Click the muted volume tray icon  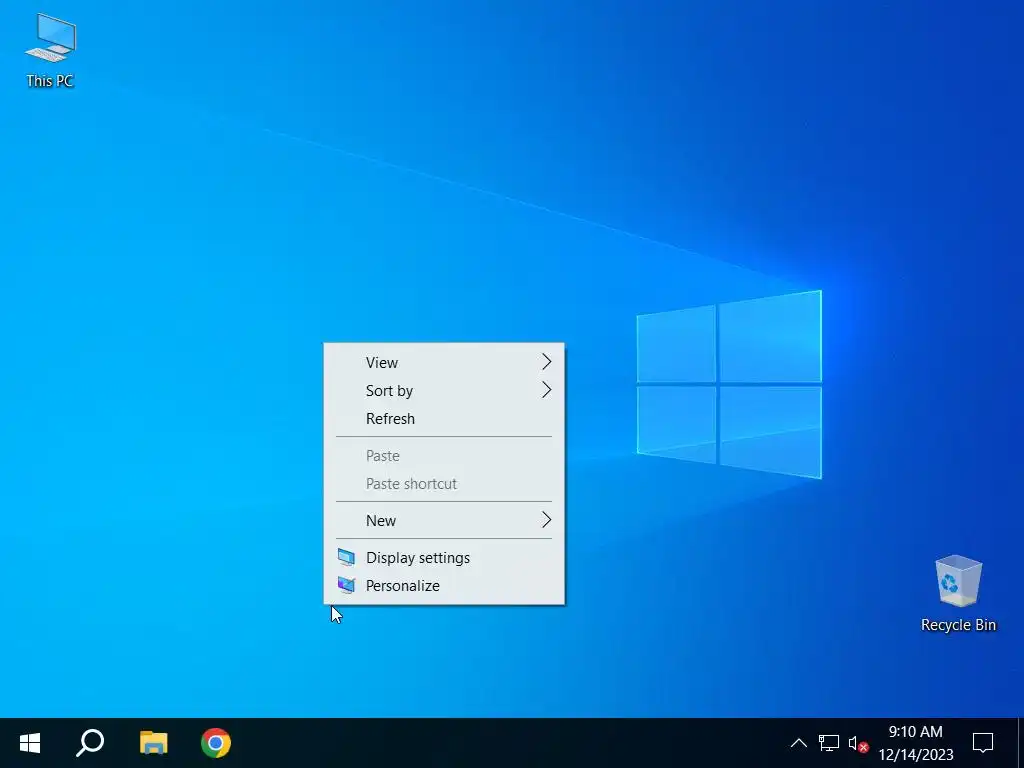point(858,743)
